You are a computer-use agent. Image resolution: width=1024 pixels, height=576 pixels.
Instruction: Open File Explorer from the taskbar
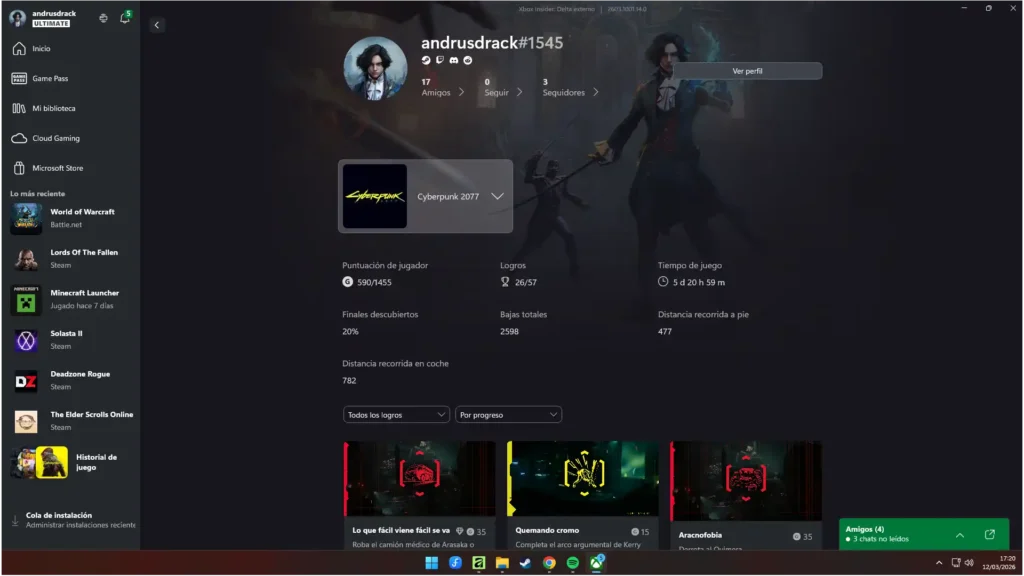[x=502, y=563]
